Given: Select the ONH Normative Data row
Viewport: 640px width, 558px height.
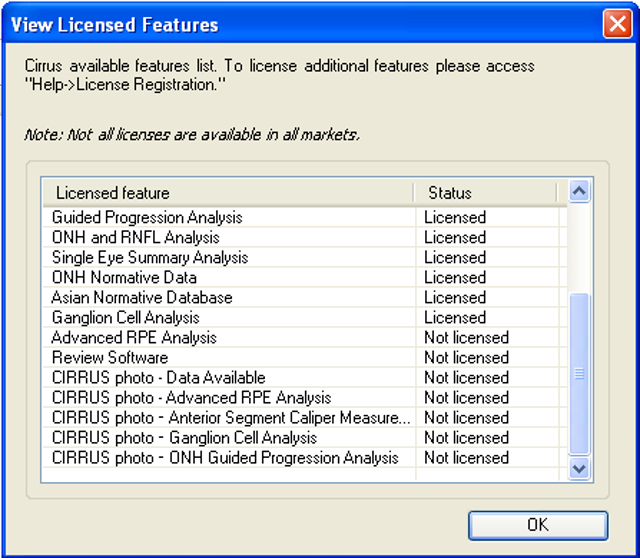Looking at the screenshot, I should [x=305, y=277].
